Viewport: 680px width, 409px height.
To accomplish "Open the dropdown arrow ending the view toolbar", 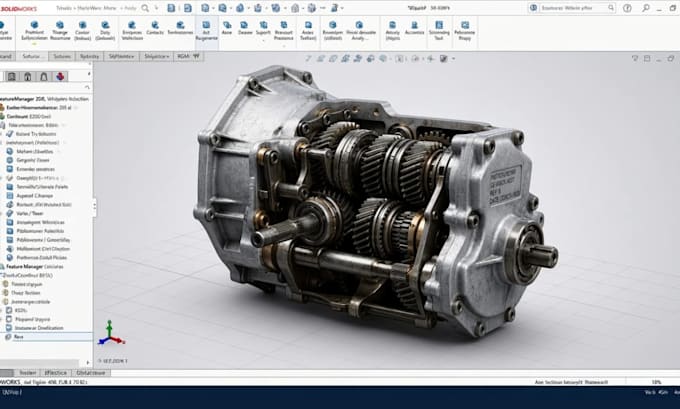I will coord(453,59).
